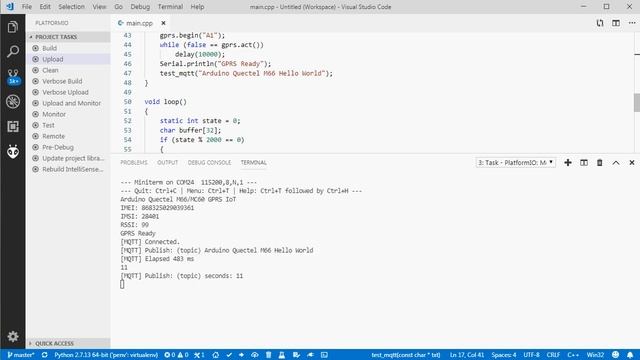
Task: Open the Explorer view in activity bar
Action: coord(13,27)
